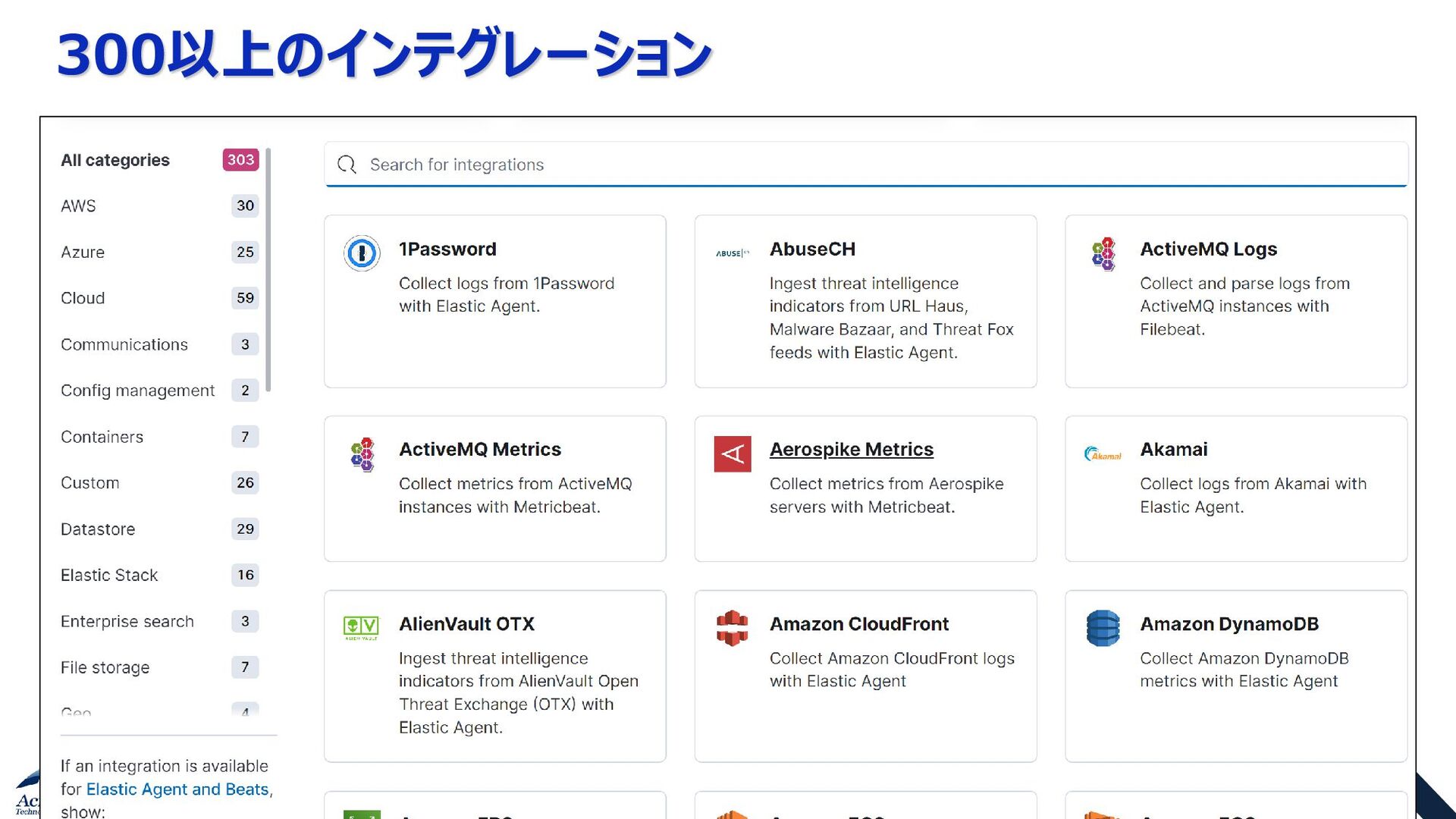
Task: Open the Akamai integration title
Action: (x=1174, y=450)
